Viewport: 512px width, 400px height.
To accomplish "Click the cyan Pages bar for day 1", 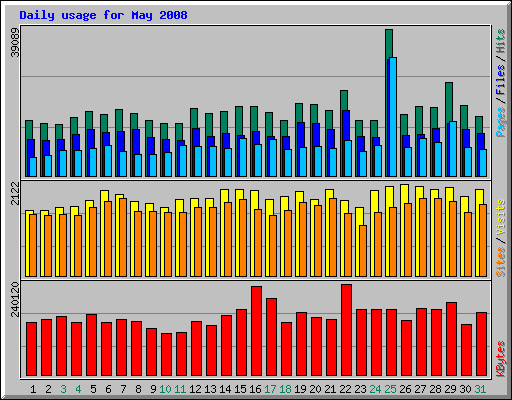I will pos(33,167).
